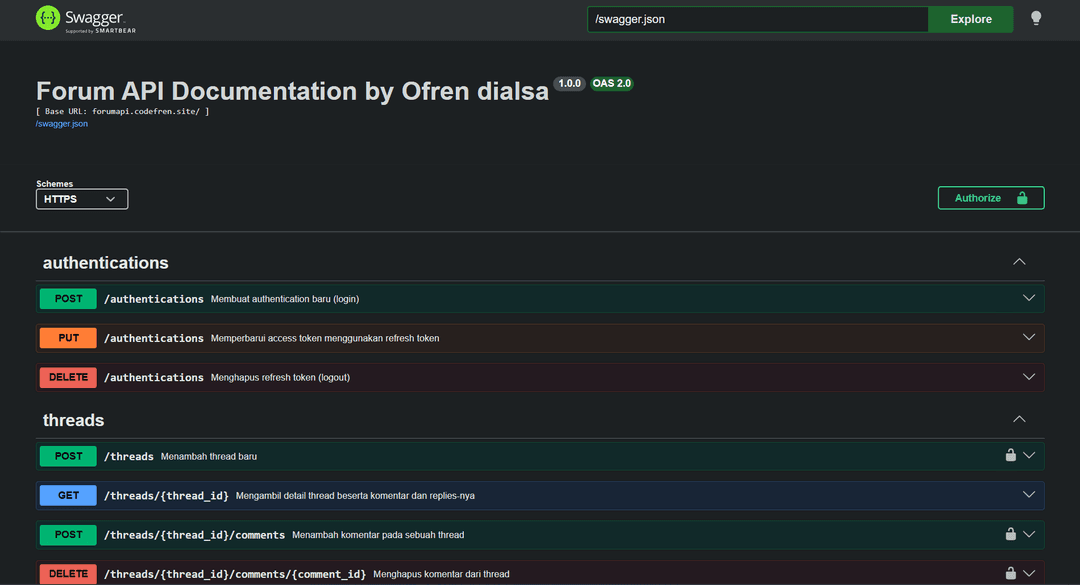Open the Authorize dialog
This screenshot has width=1080, height=585.
pyautogui.click(x=990, y=198)
